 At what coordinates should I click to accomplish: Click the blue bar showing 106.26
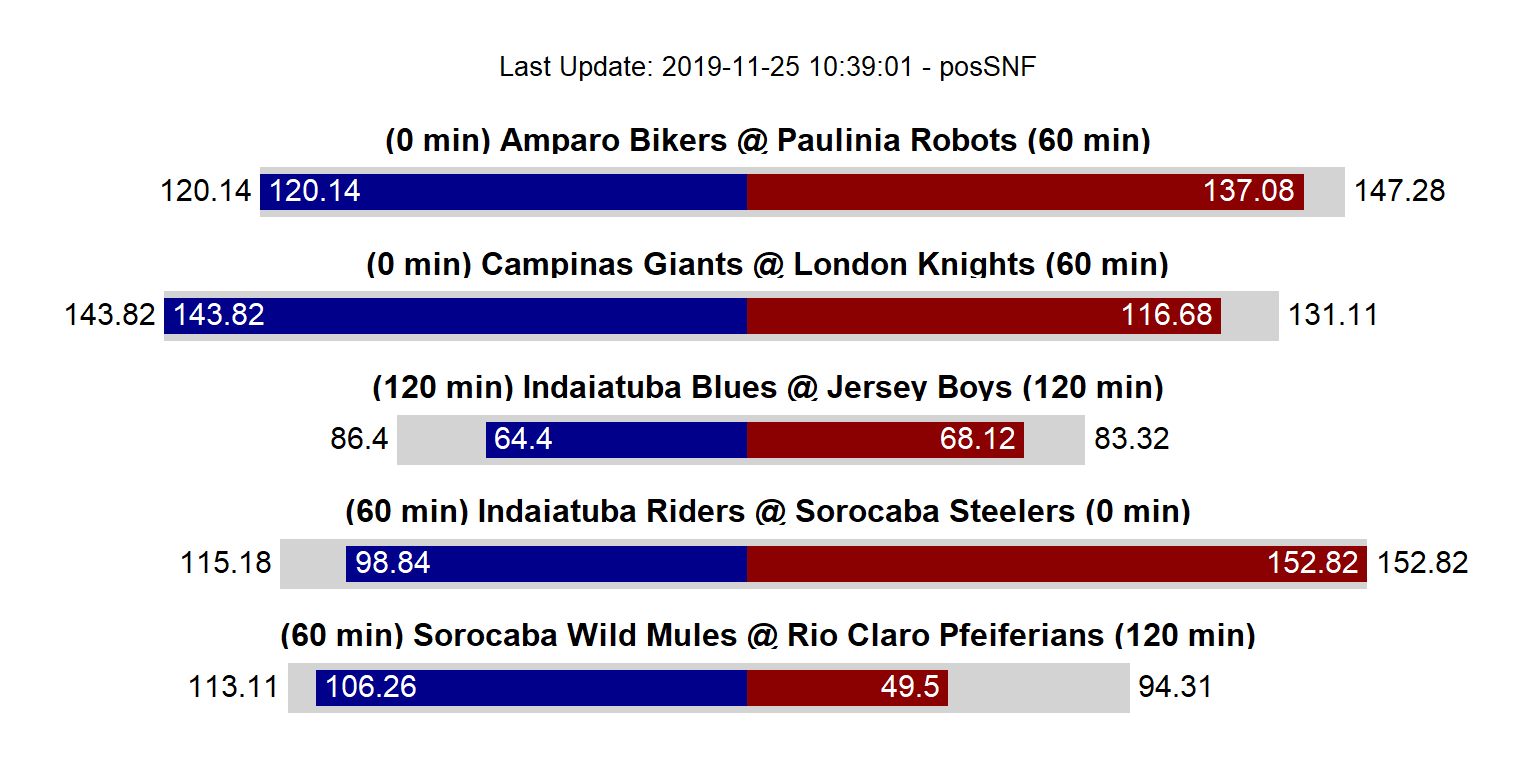(531, 687)
